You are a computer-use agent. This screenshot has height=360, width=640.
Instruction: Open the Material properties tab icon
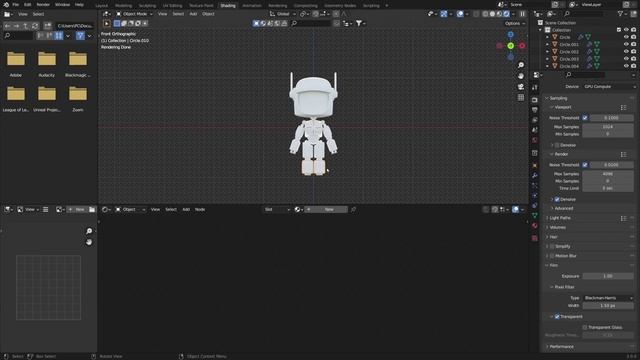point(535,226)
